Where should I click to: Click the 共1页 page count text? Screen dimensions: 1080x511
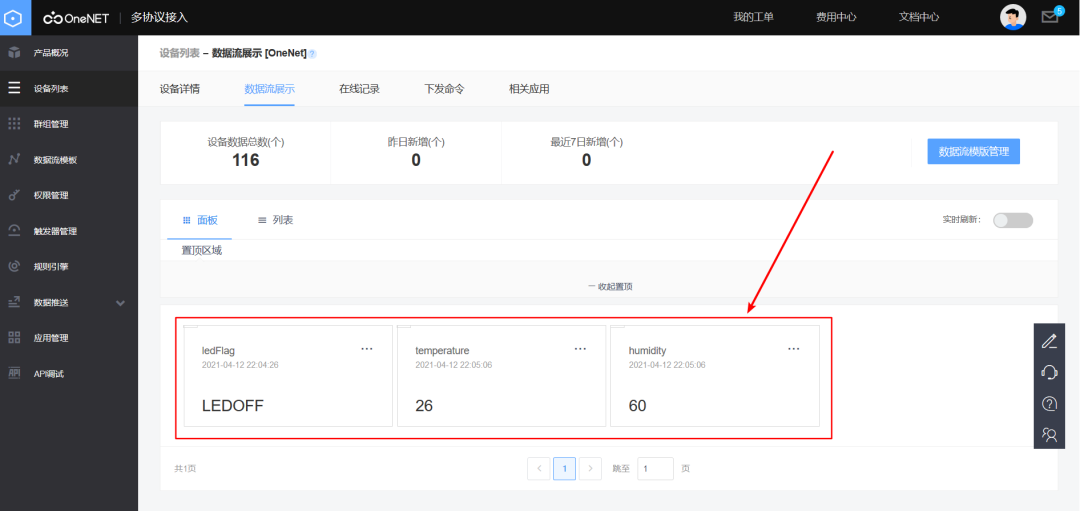(x=185, y=469)
